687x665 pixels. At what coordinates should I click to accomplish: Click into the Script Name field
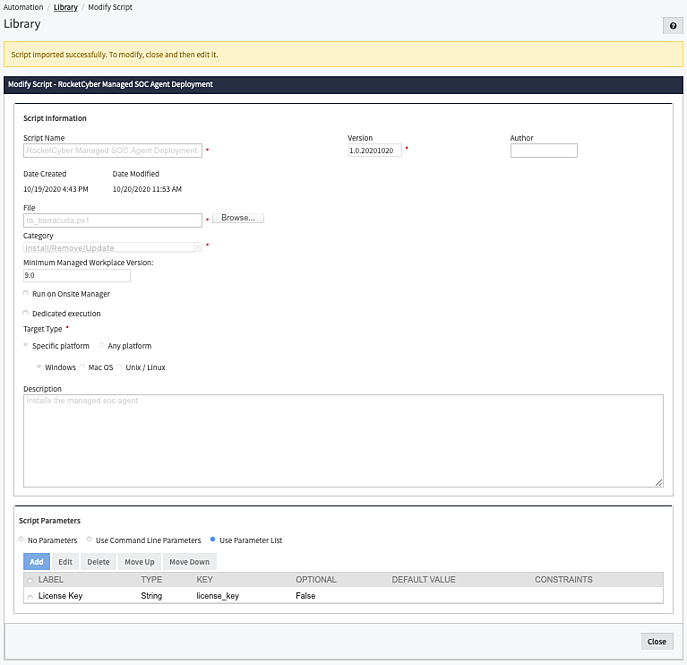tap(113, 150)
